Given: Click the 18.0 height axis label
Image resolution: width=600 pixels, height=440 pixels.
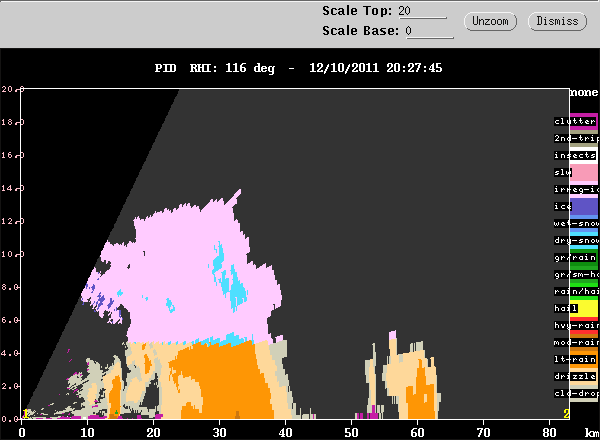Looking at the screenshot, I should pos(13,122).
